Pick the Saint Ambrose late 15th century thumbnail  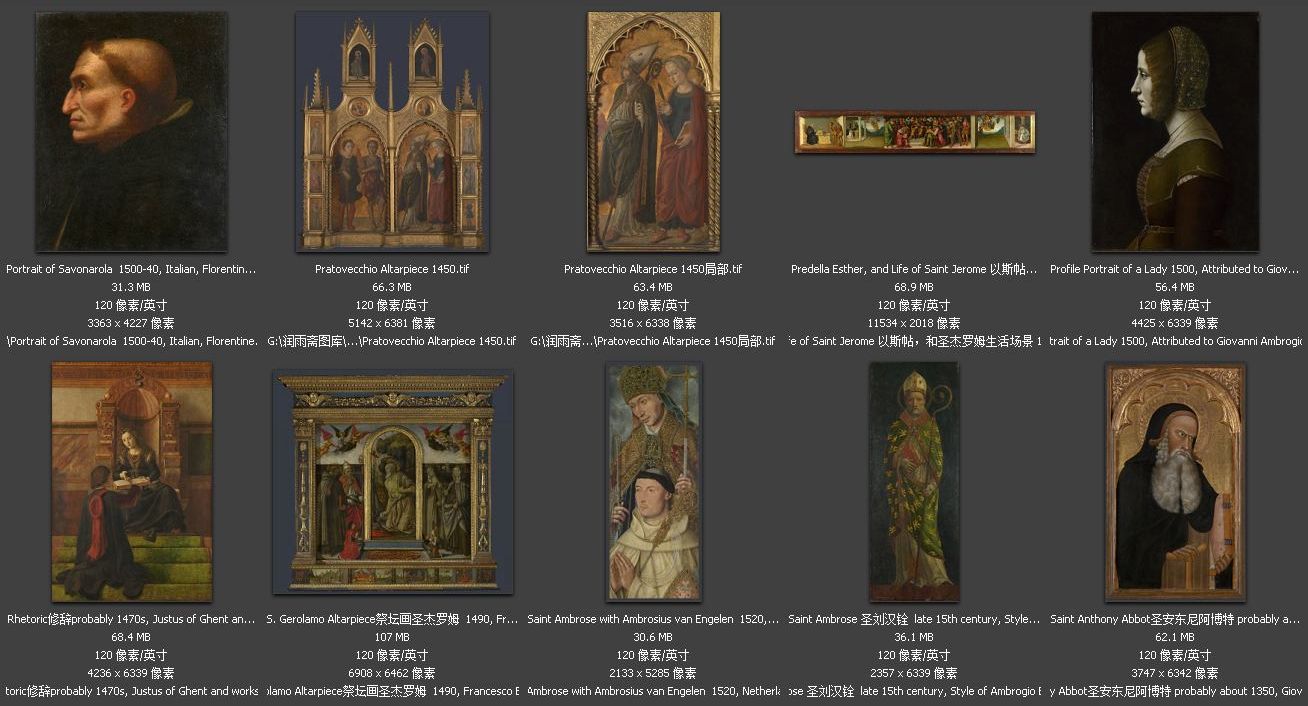[914, 482]
